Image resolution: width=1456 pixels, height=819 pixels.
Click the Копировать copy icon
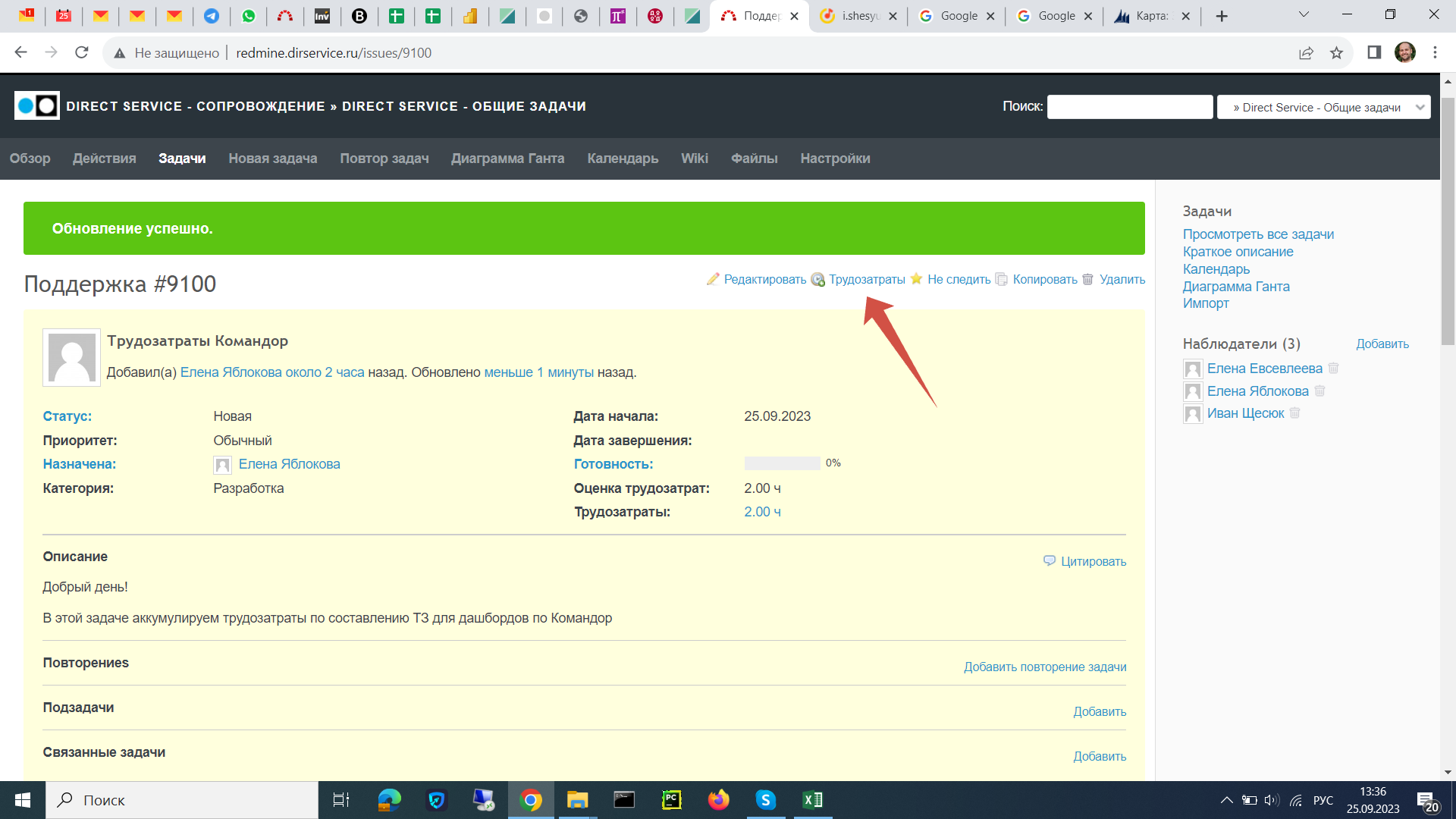click(1002, 279)
